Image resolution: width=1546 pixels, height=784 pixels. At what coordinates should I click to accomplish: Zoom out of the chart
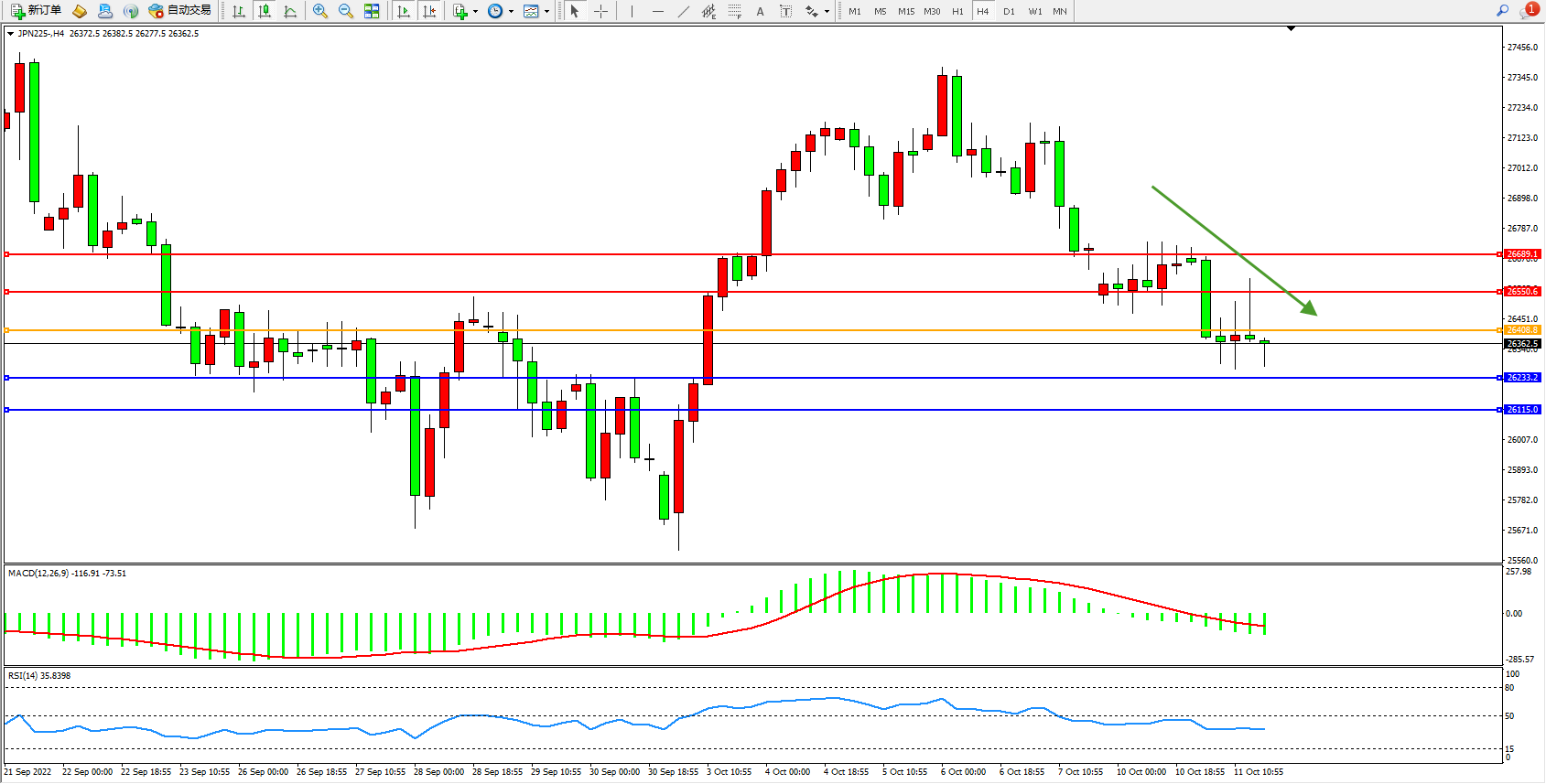click(346, 11)
